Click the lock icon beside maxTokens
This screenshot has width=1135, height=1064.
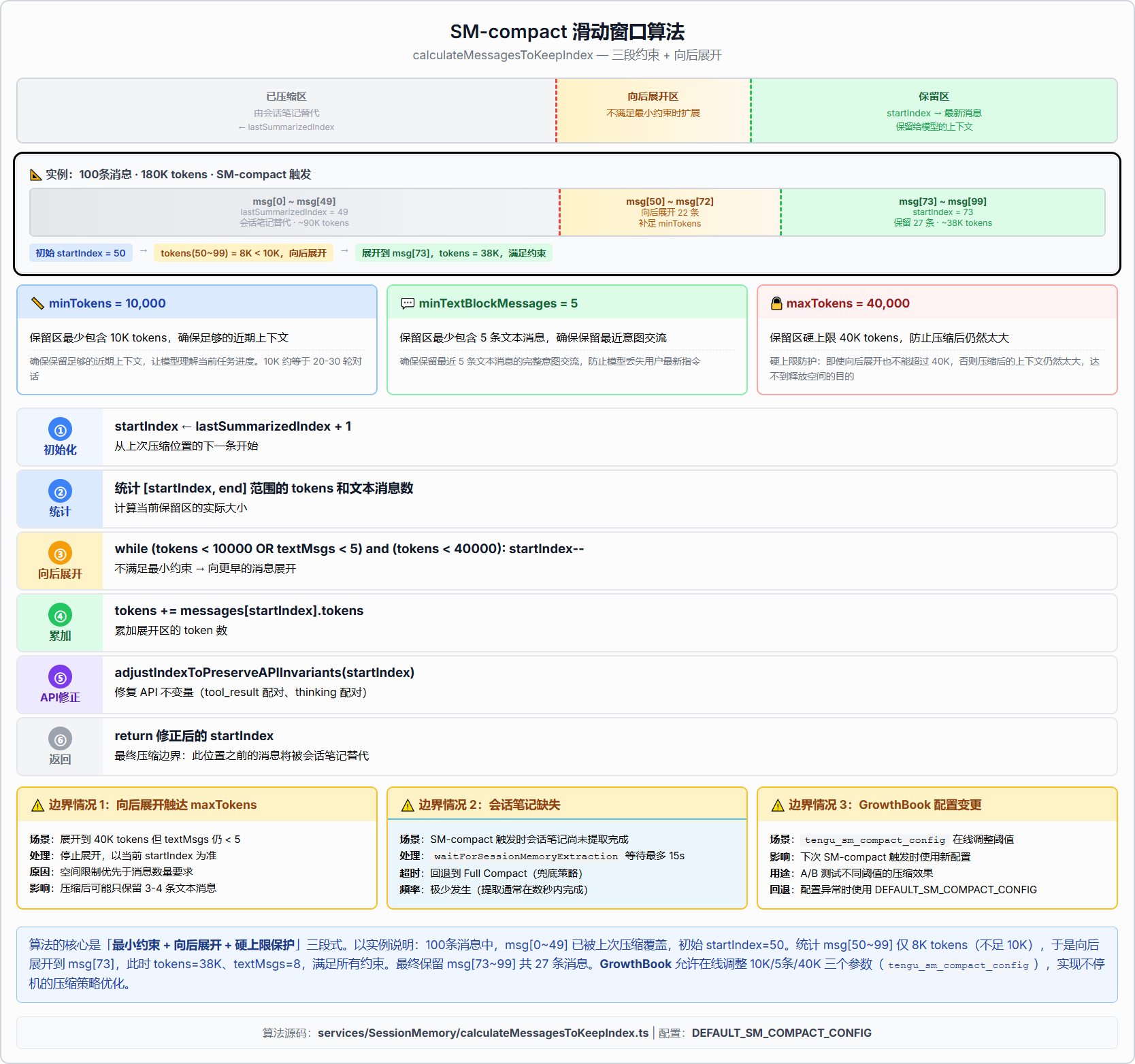click(x=776, y=303)
